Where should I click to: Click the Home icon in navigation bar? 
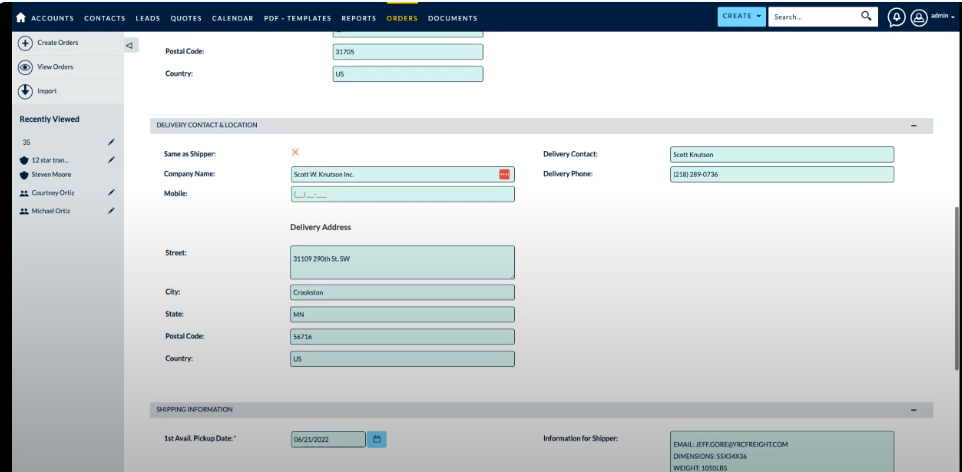click(10, 18)
